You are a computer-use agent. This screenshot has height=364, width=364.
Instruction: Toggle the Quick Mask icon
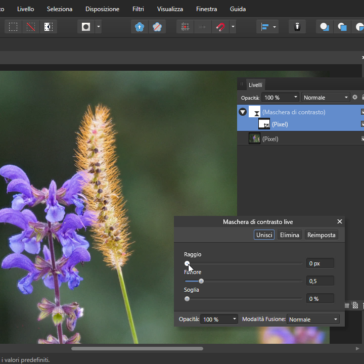pos(86,27)
